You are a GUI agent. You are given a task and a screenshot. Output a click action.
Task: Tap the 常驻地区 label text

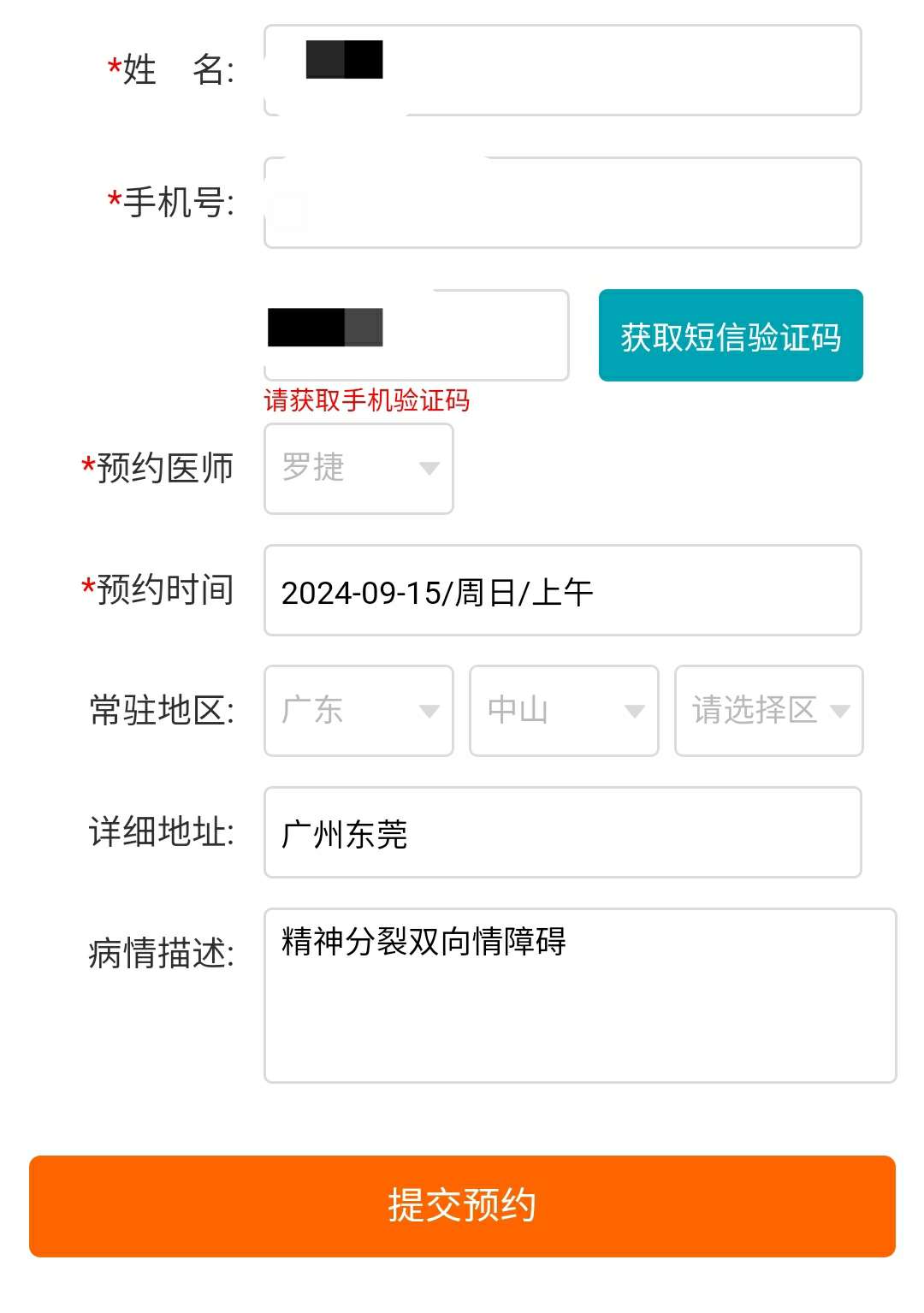point(162,711)
